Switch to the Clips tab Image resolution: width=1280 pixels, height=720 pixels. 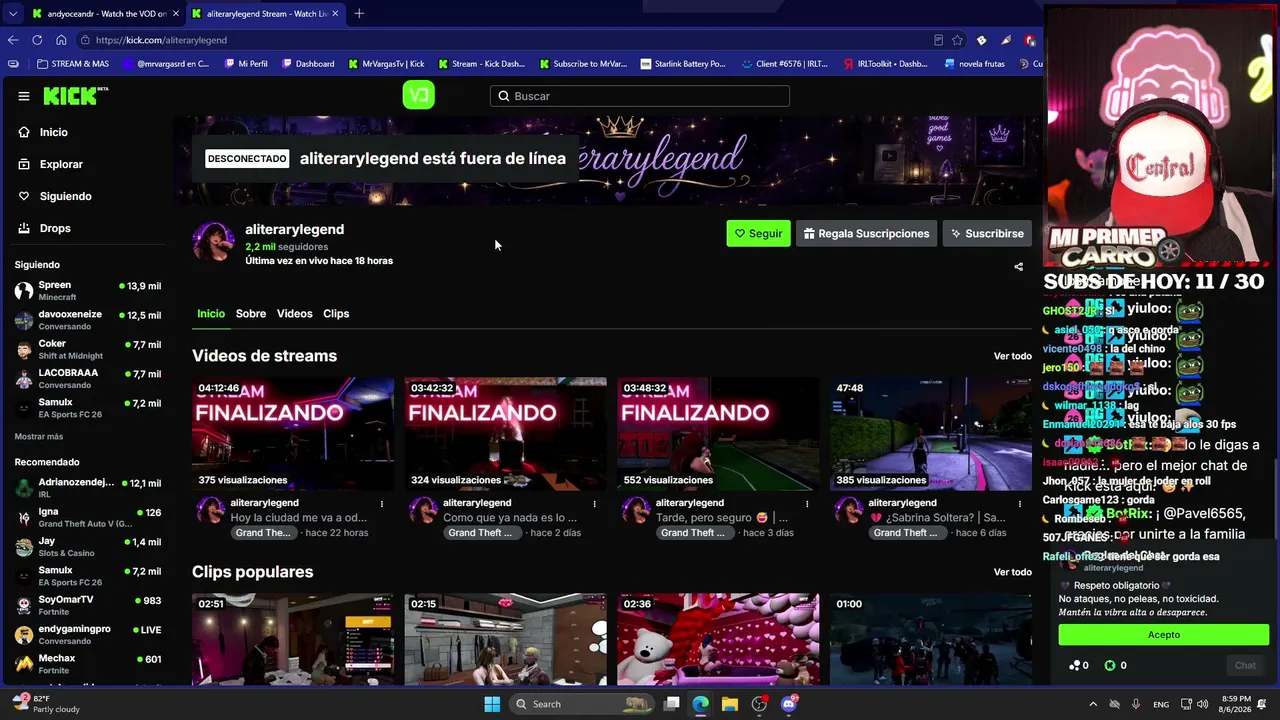tap(336, 313)
